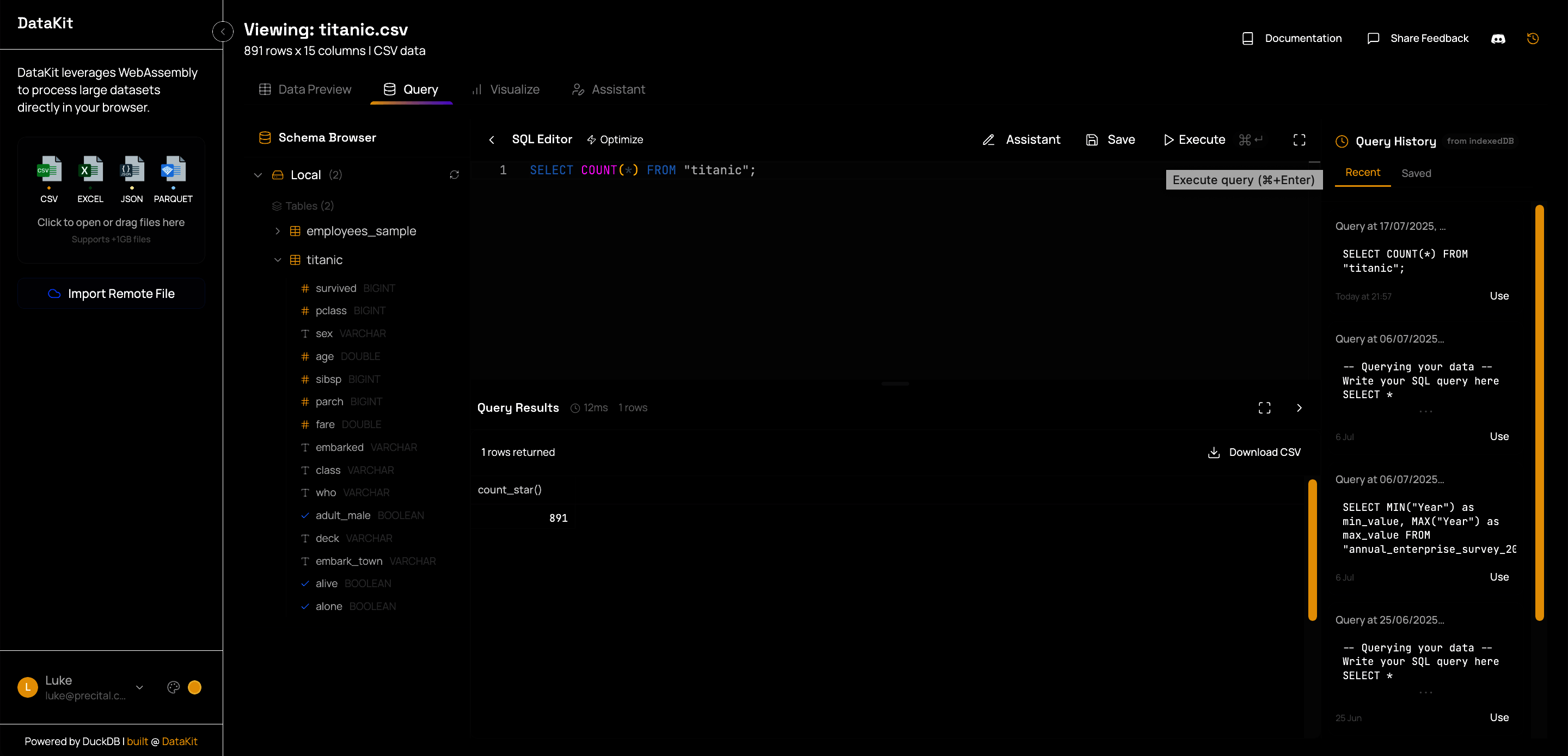Click the Discord icon in header
This screenshot has height=756, width=1568.
click(x=1498, y=38)
